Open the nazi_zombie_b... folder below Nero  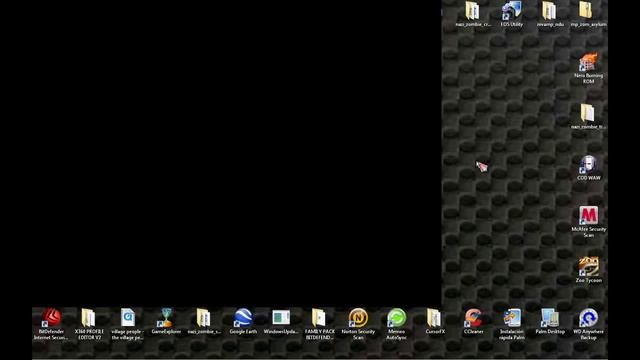pyautogui.click(x=588, y=116)
